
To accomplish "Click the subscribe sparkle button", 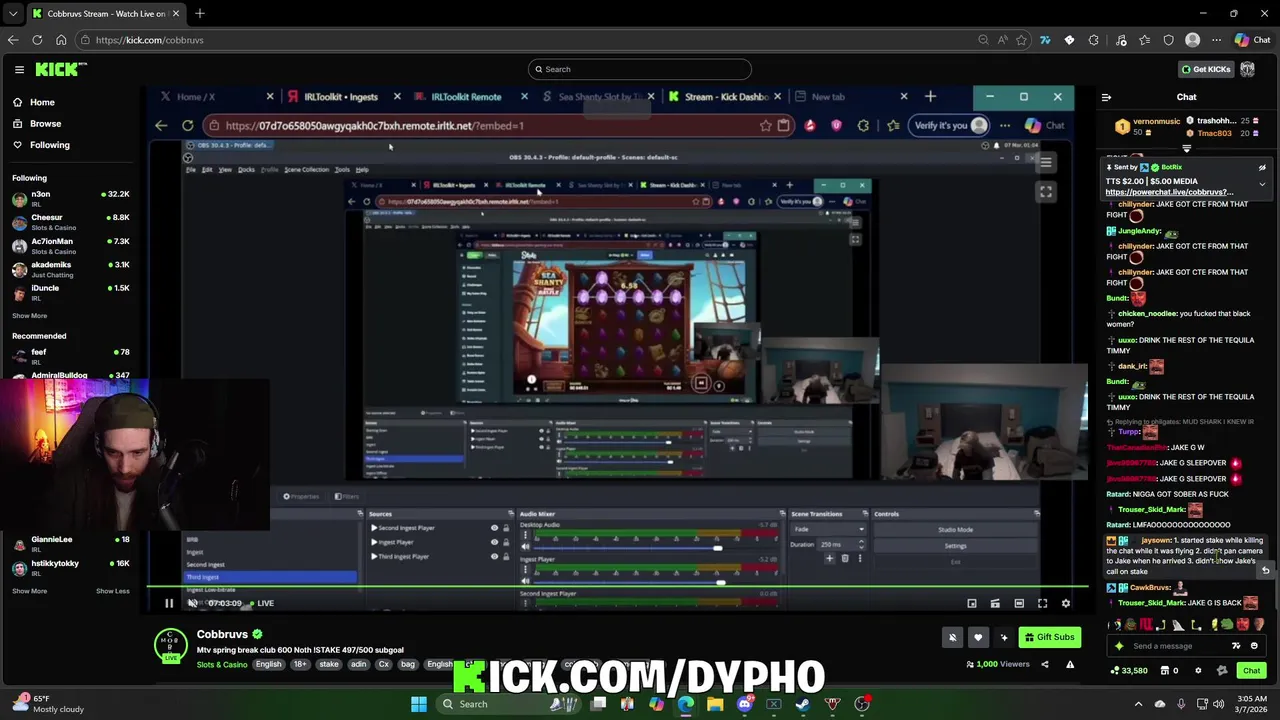I will (x=1004, y=637).
